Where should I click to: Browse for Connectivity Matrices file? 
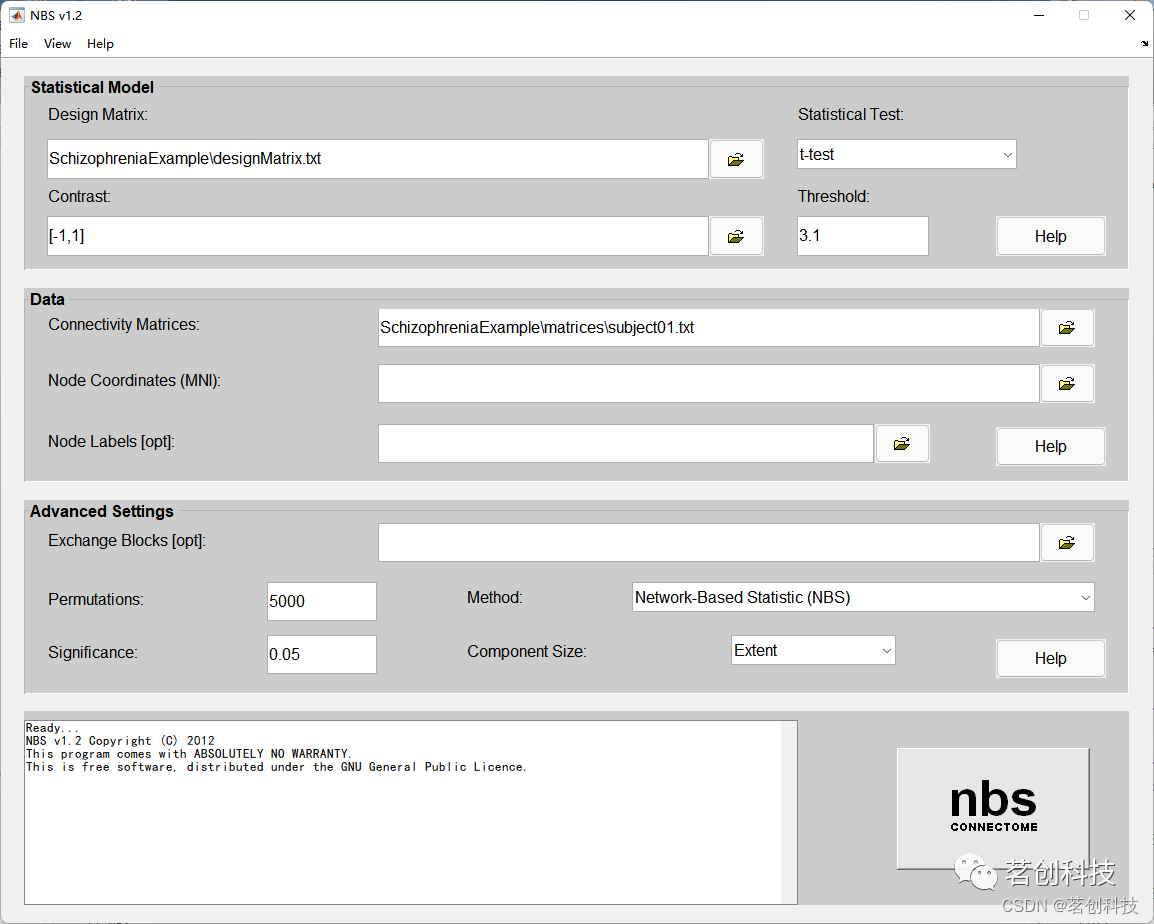(x=1067, y=327)
